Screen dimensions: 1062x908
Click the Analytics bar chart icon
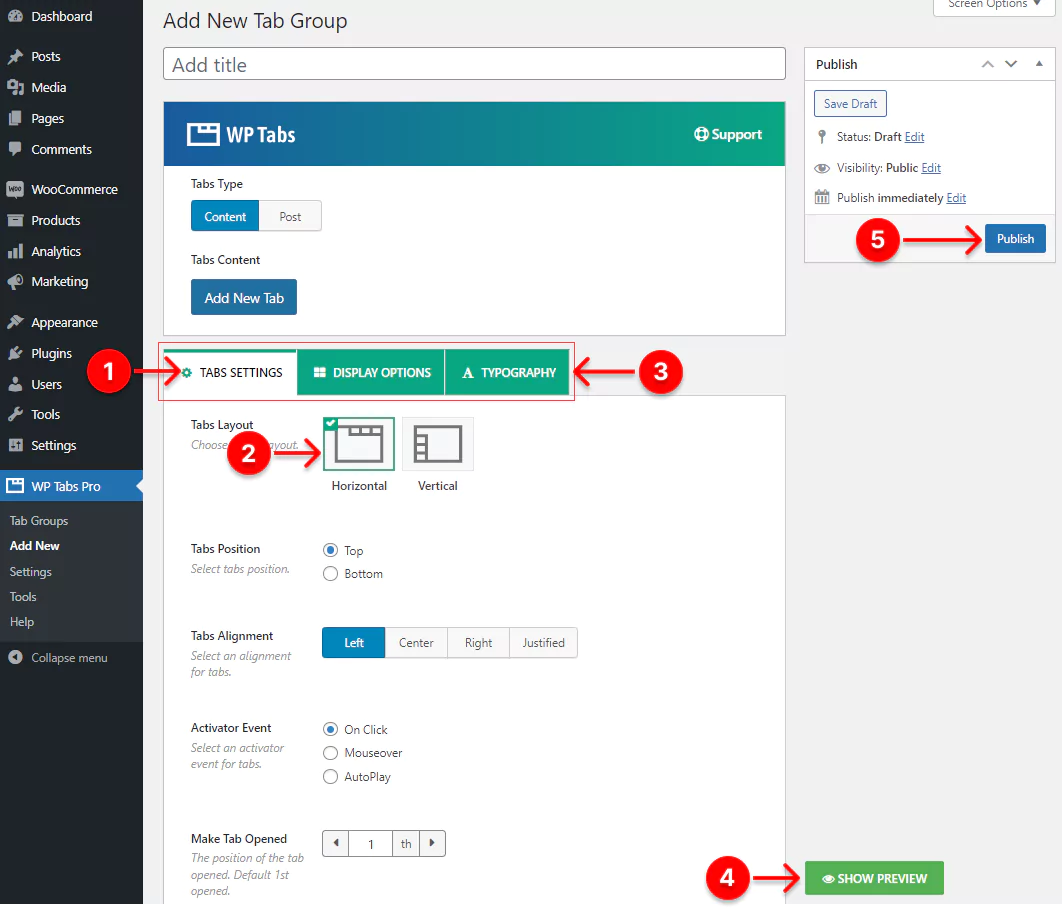[15, 251]
